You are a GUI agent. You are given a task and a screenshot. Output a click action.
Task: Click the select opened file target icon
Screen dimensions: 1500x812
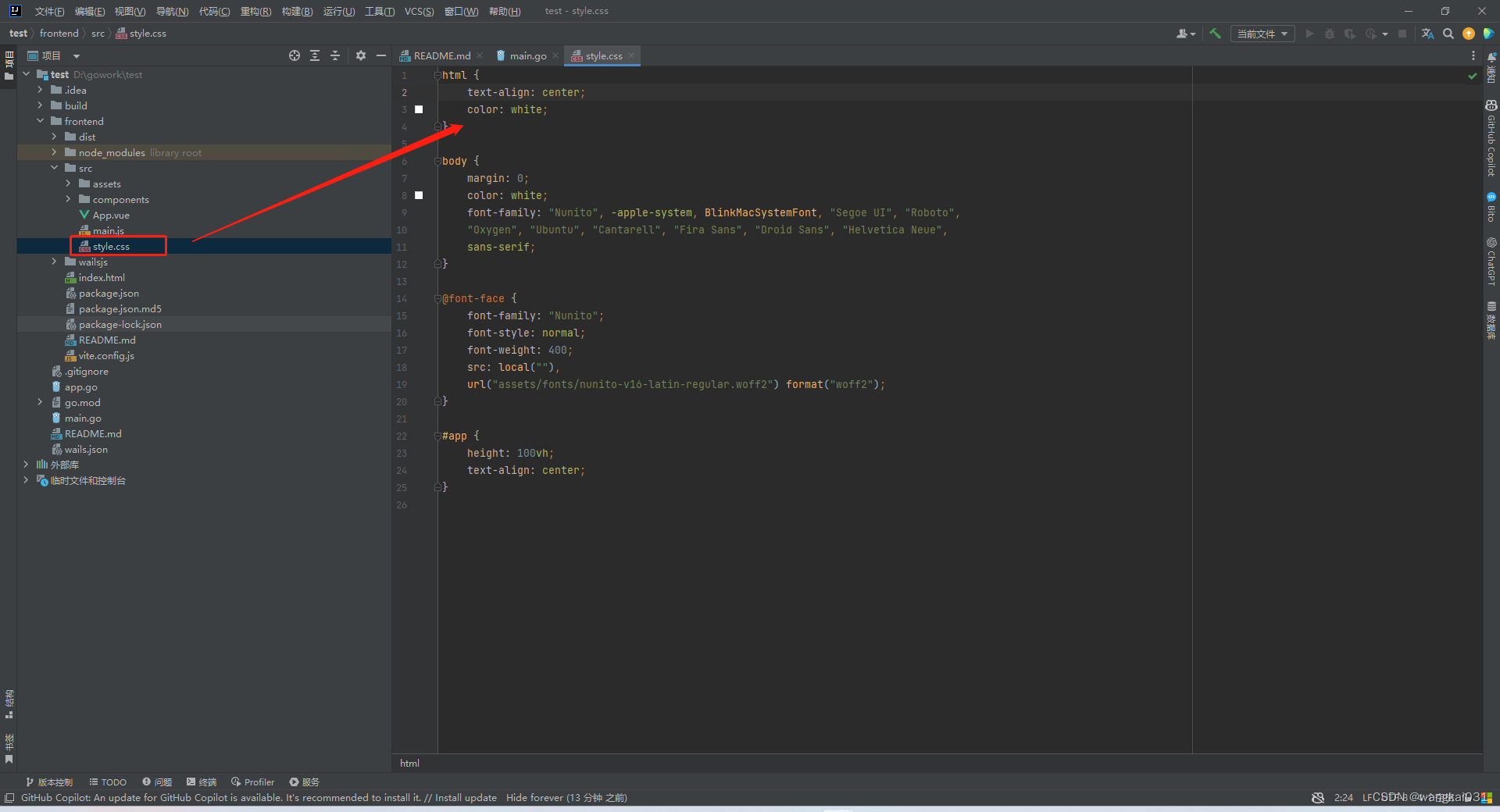295,55
